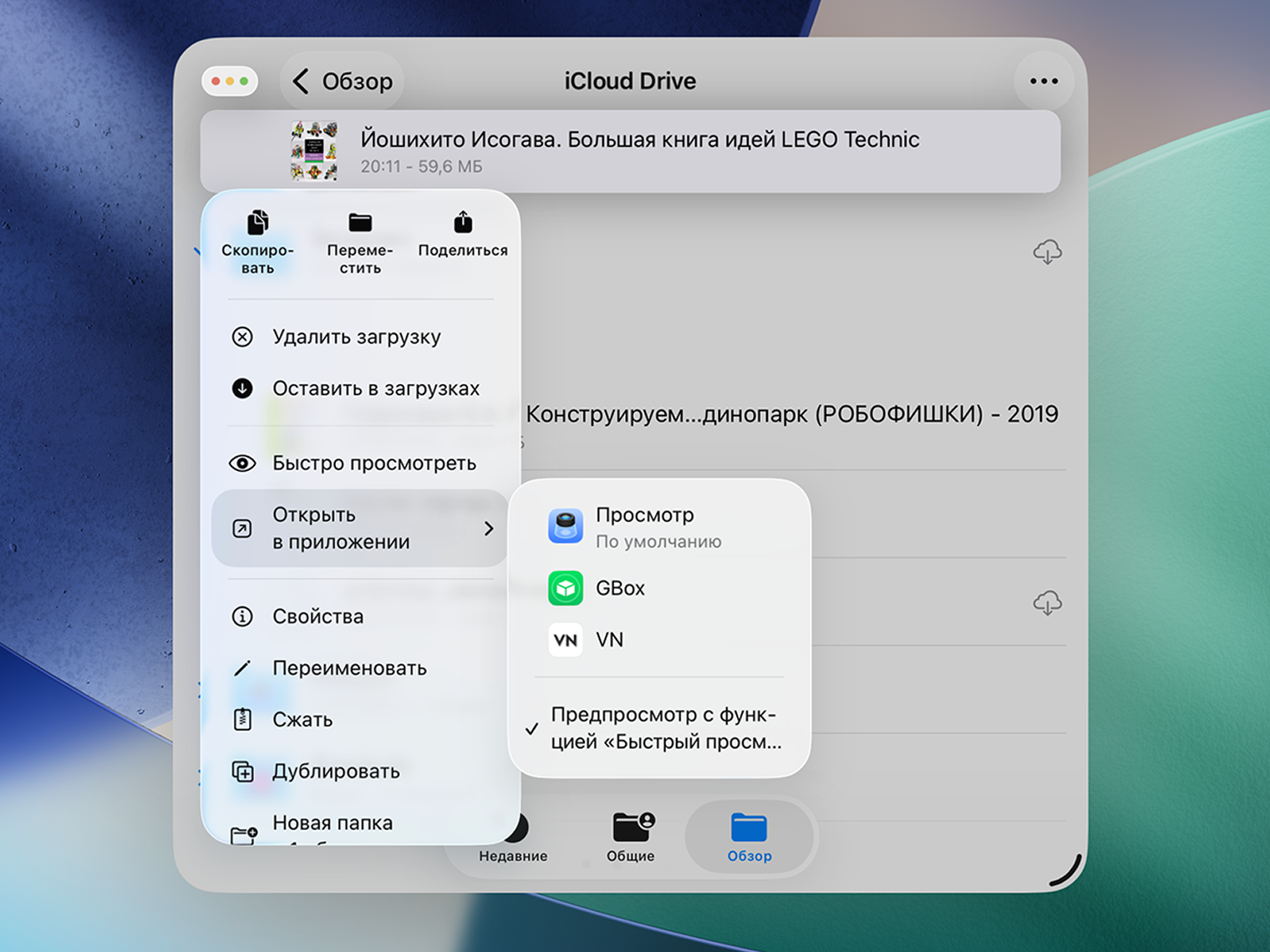The image size is (1270, 952).
Task: Tap the second cloud download icon
Action: [x=1048, y=603]
